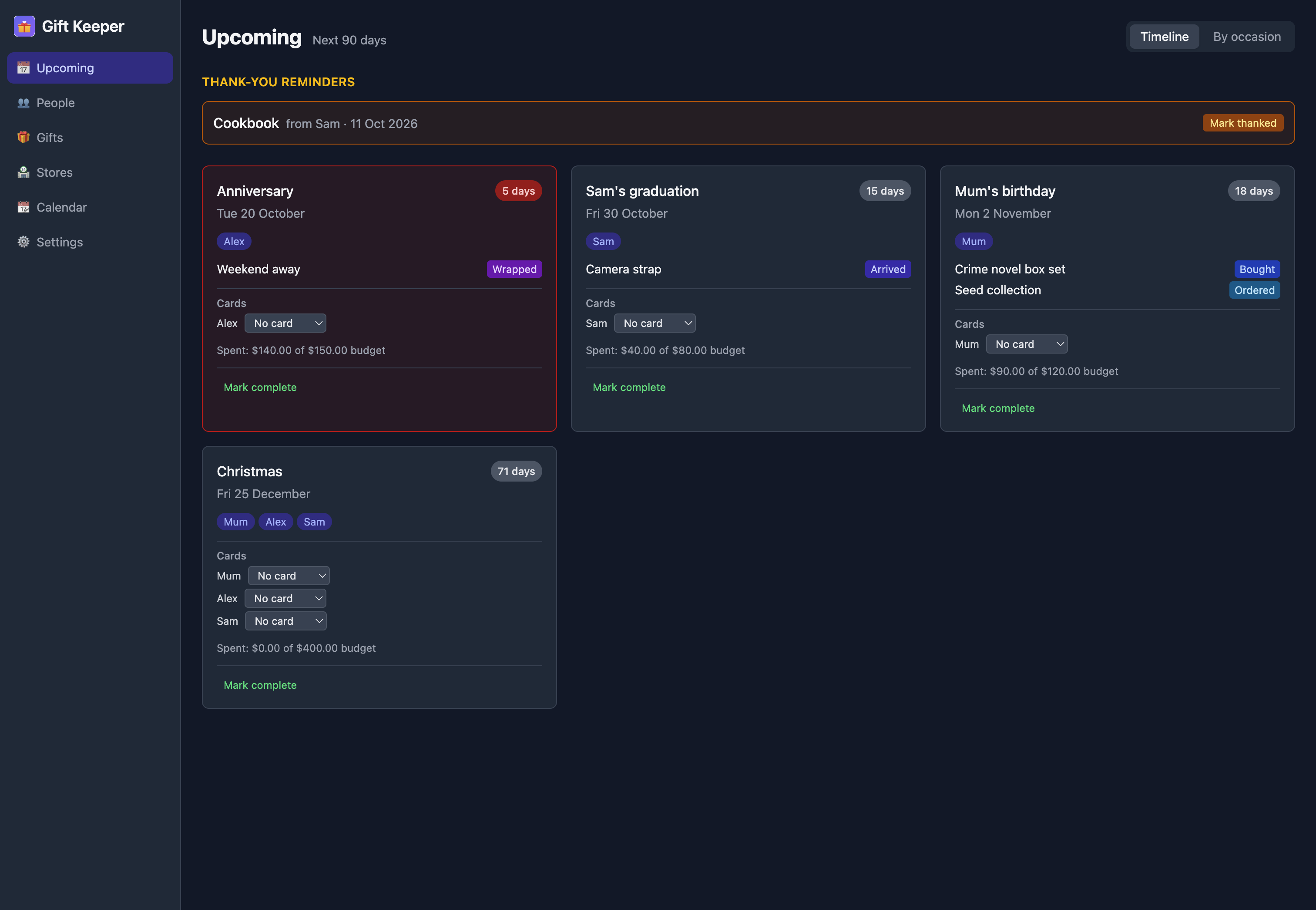The width and height of the screenshot is (1316, 910).
Task: Click the Sam tag on Christmas card
Action: point(314,522)
